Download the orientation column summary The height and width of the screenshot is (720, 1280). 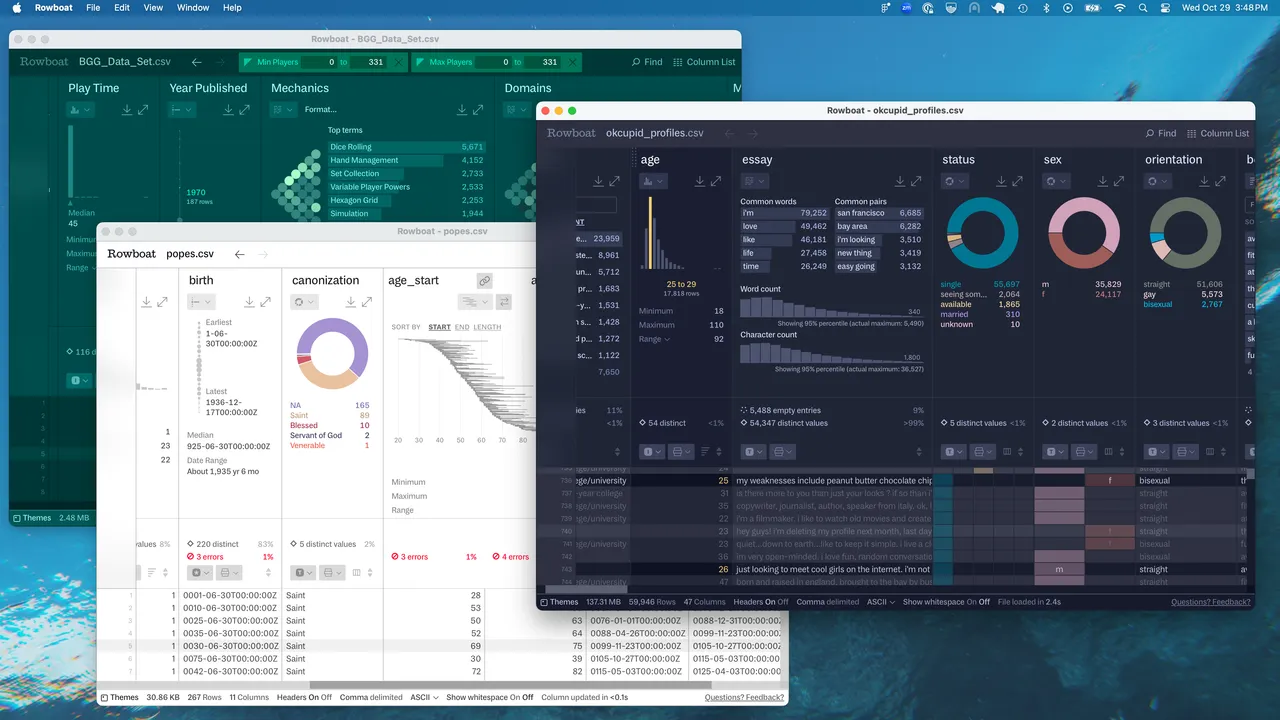(x=1203, y=181)
